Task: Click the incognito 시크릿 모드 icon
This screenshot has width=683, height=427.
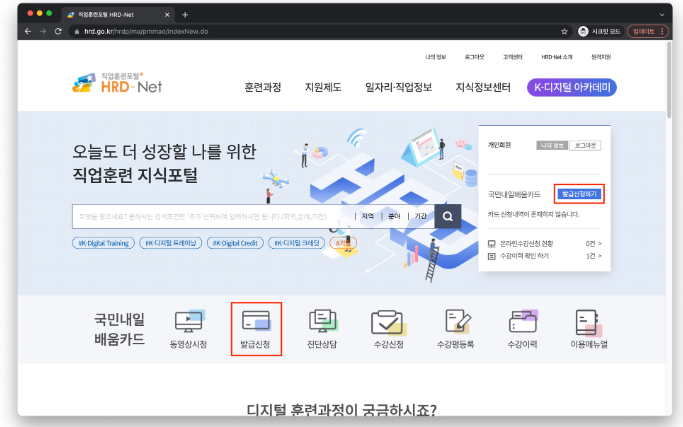Action: pyautogui.click(x=583, y=31)
